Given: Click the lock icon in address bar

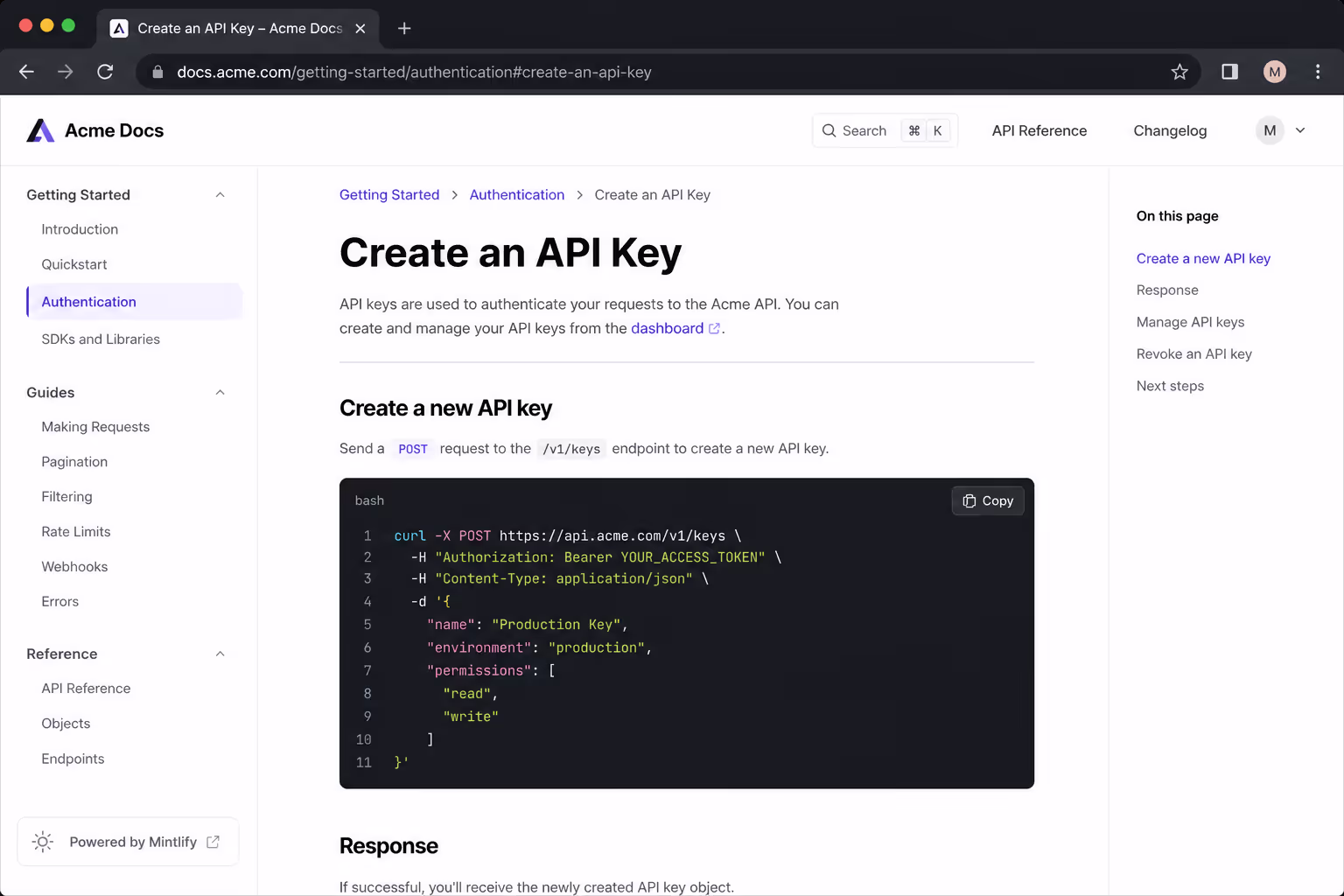Looking at the screenshot, I should tap(157, 72).
